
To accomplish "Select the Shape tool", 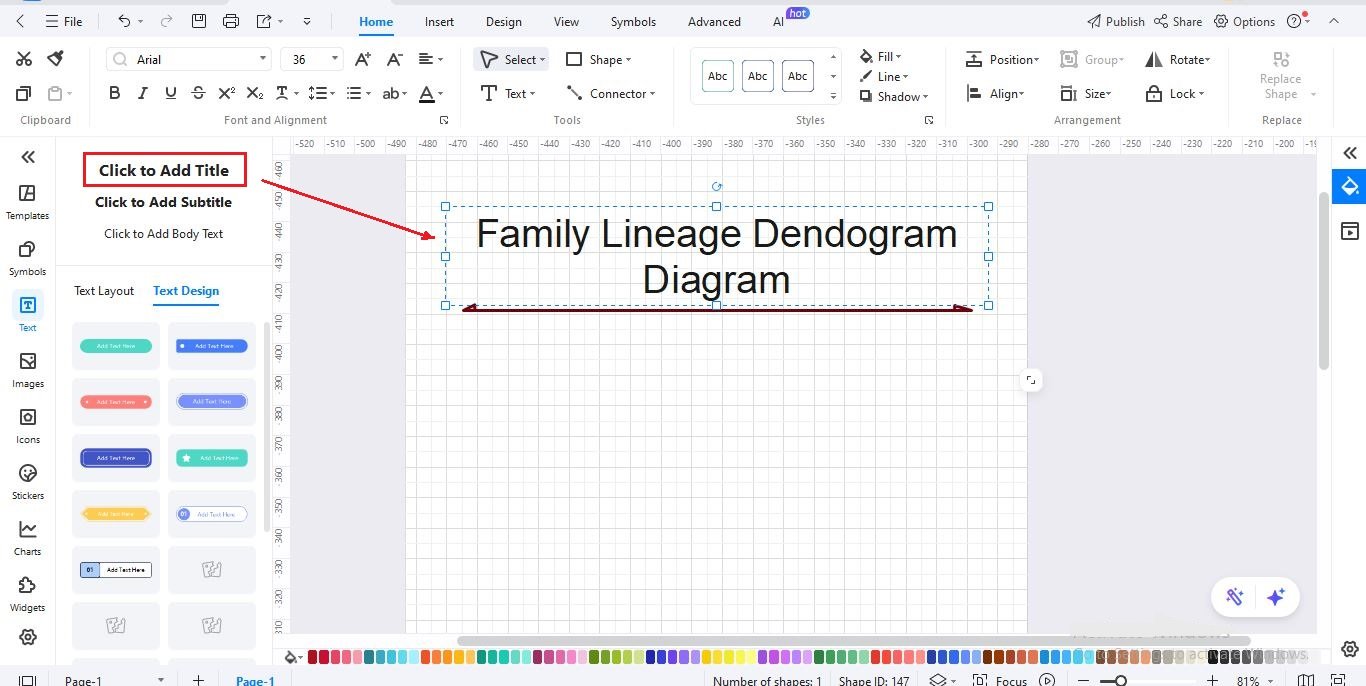I will pos(598,59).
